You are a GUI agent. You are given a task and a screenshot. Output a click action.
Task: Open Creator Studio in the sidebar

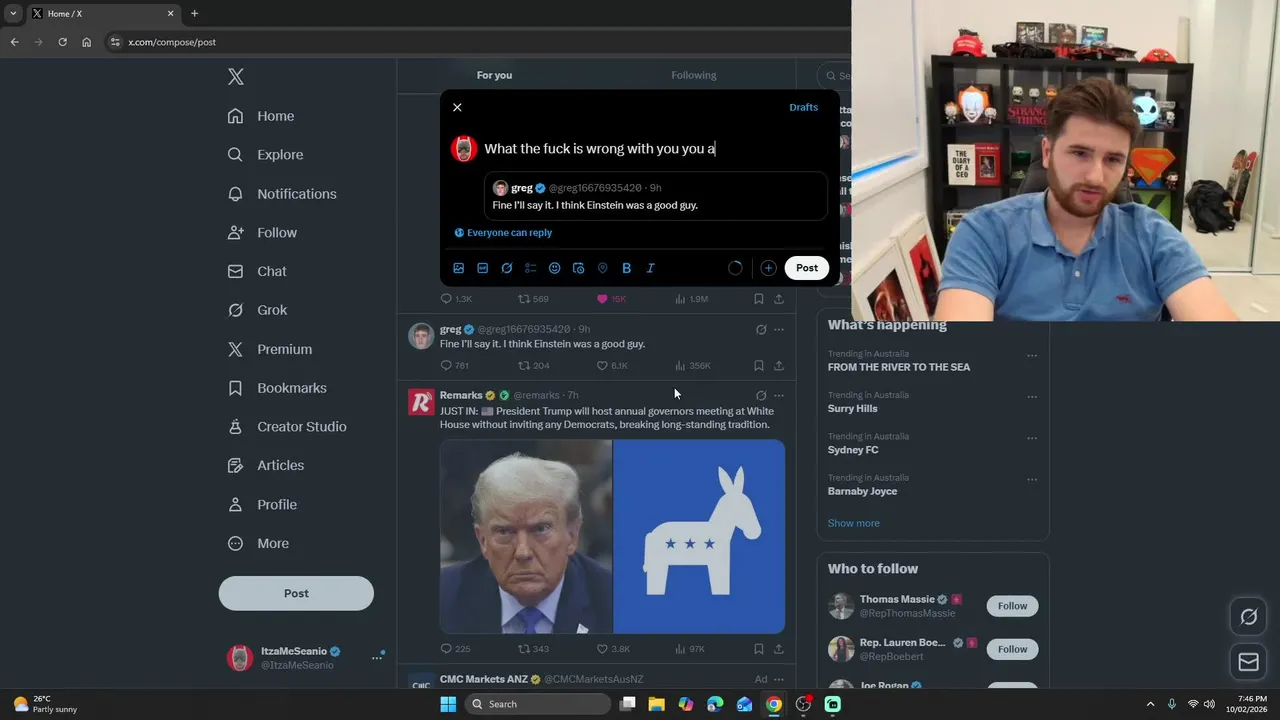tap(287, 427)
